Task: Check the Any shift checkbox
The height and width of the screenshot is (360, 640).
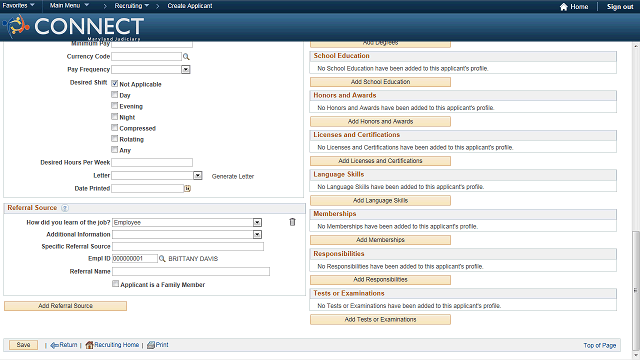Action: (115, 150)
